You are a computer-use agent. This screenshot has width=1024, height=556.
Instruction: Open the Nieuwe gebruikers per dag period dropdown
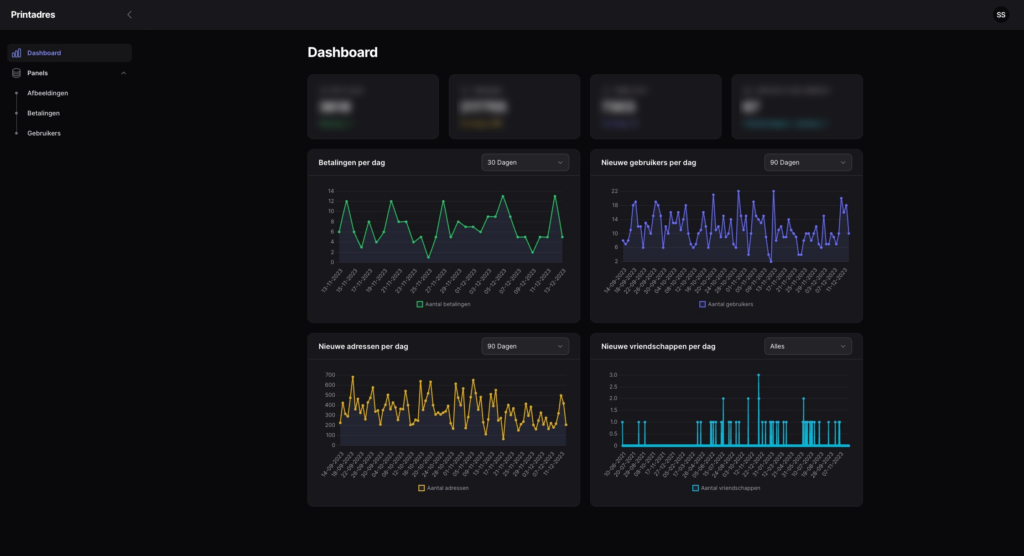807,162
